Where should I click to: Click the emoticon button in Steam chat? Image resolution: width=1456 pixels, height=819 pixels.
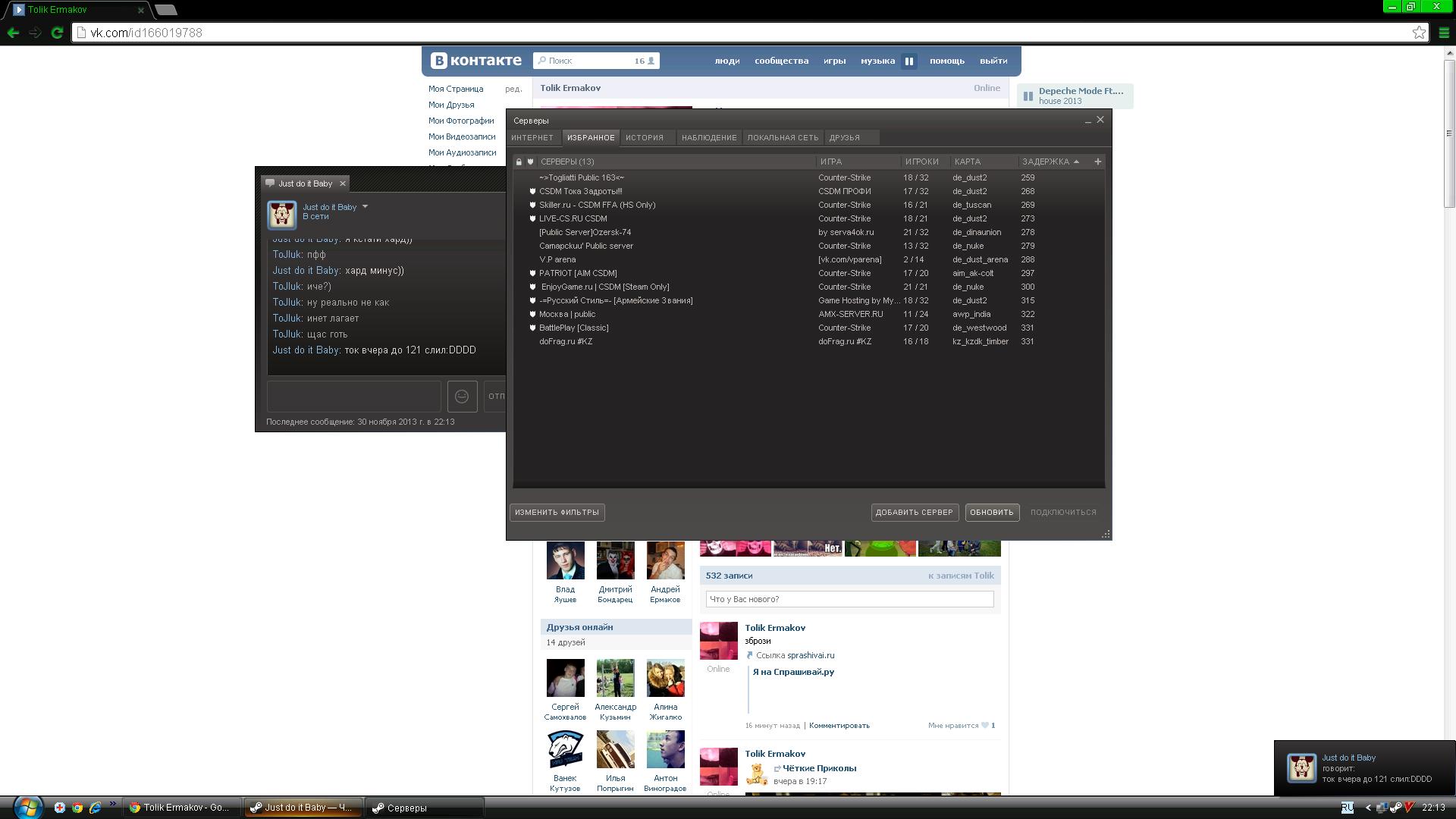(x=462, y=397)
